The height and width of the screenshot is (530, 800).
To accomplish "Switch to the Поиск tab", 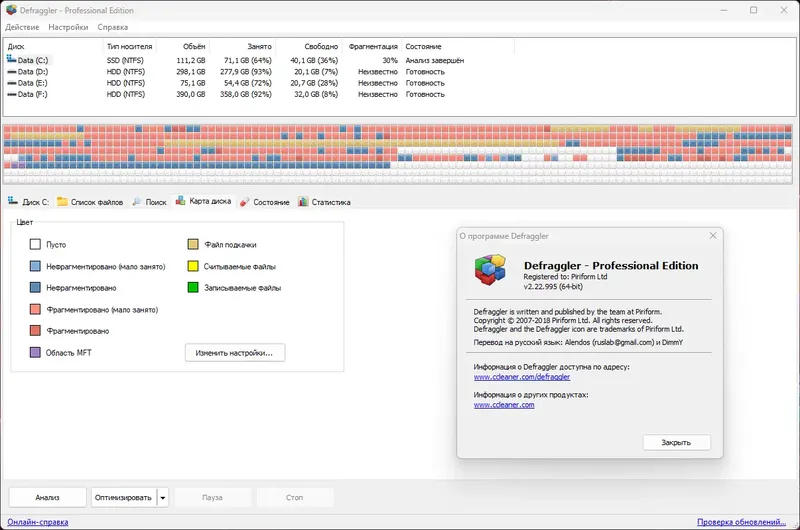I will pyautogui.click(x=149, y=202).
